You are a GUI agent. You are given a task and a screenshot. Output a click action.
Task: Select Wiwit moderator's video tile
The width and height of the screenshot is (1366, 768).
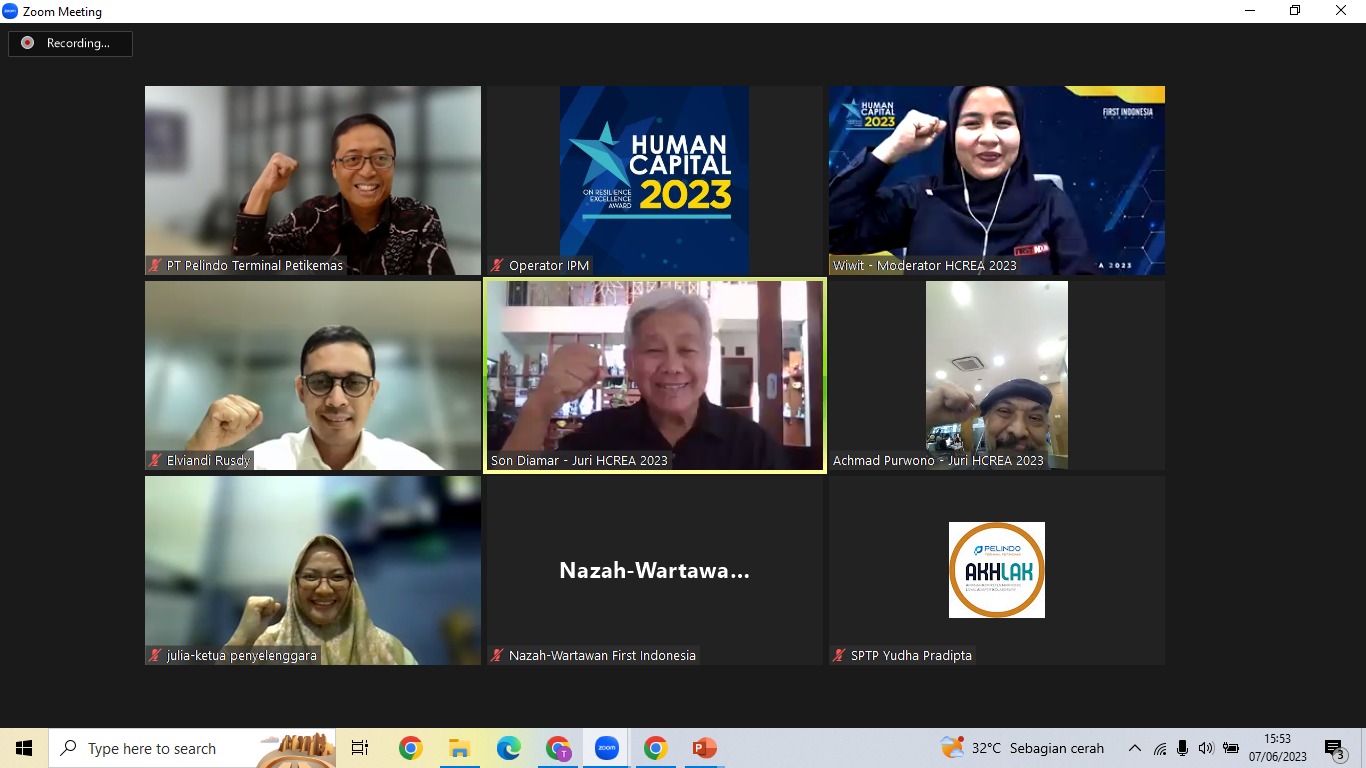tap(997, 180)
